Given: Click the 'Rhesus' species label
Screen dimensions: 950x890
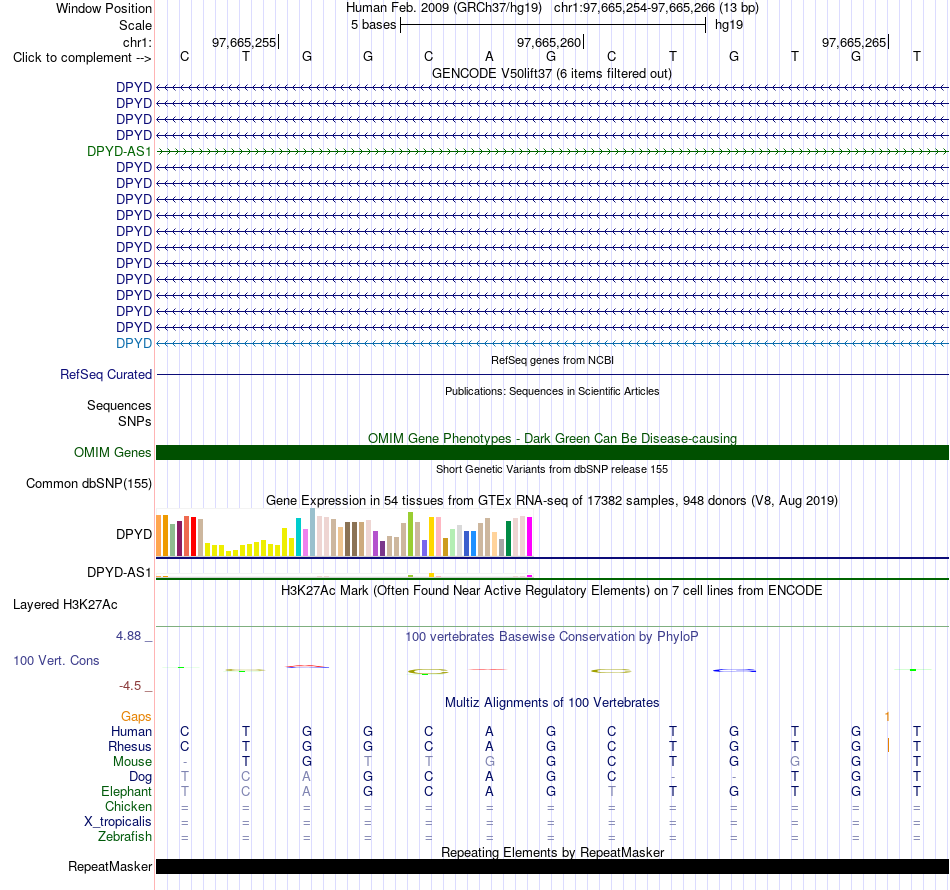Looking at the screenshot, I should pyautogui.click(x=130, y=746).
